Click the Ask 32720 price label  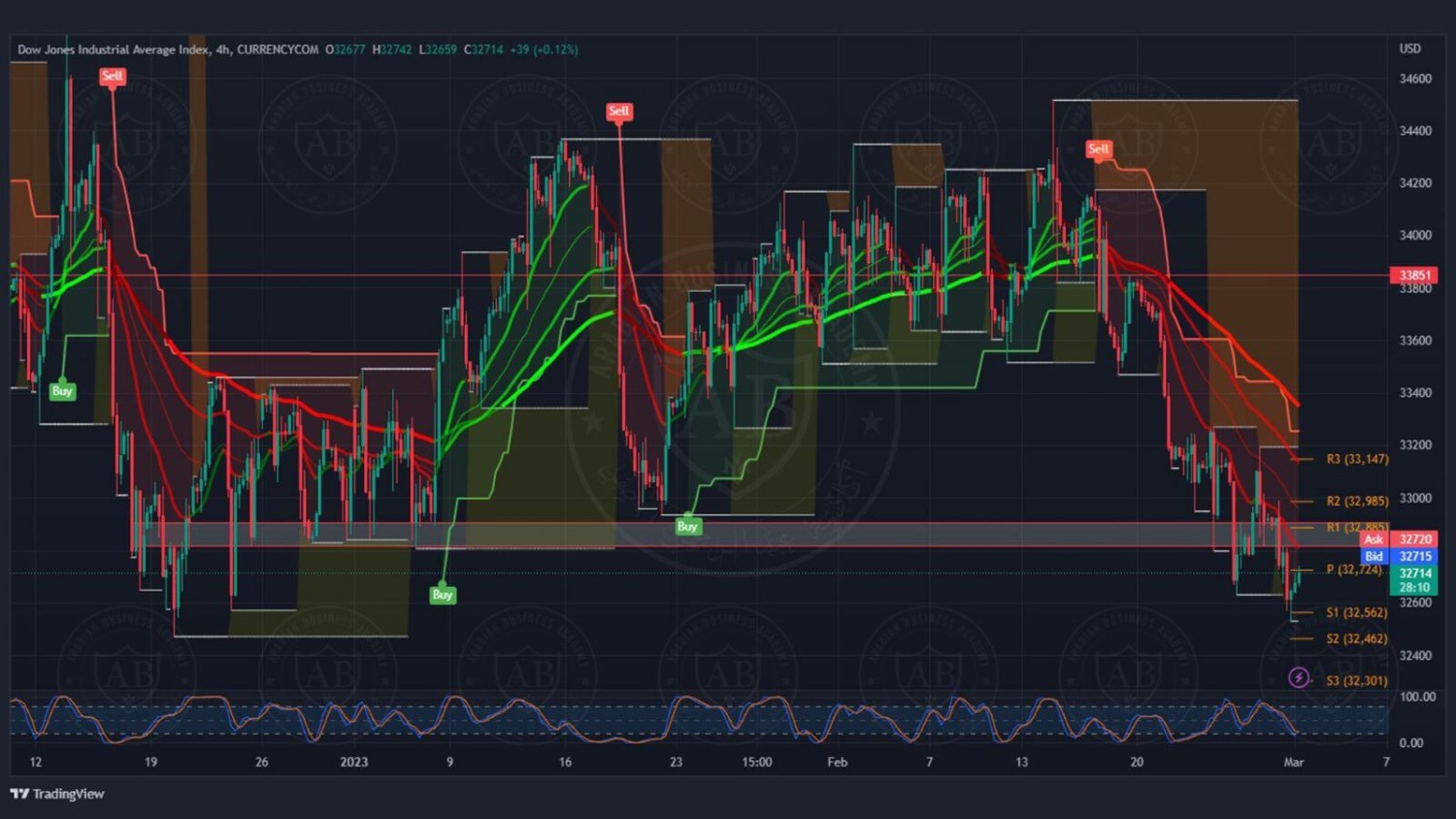click(x=1400, y=540)
